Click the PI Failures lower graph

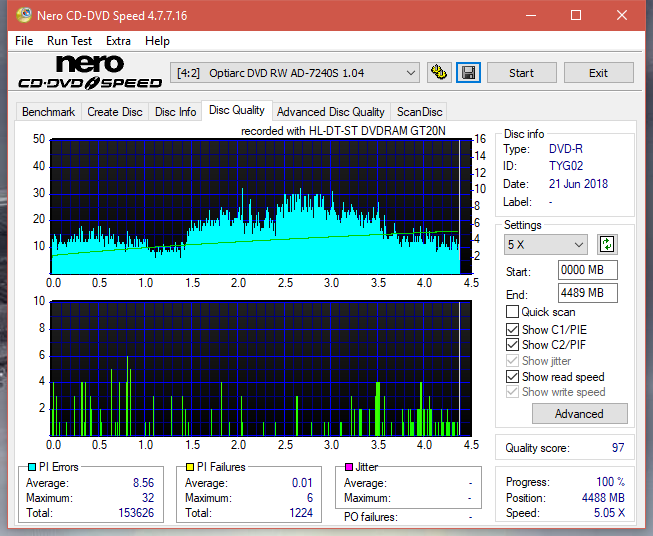click(x=261, y=368)
